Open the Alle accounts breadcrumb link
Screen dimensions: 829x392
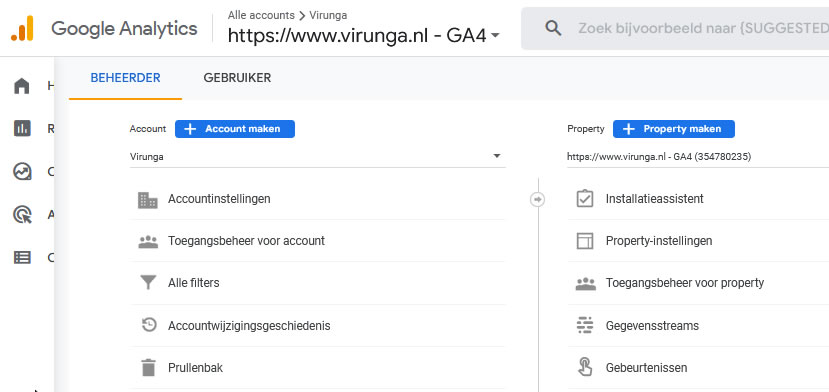261,15
